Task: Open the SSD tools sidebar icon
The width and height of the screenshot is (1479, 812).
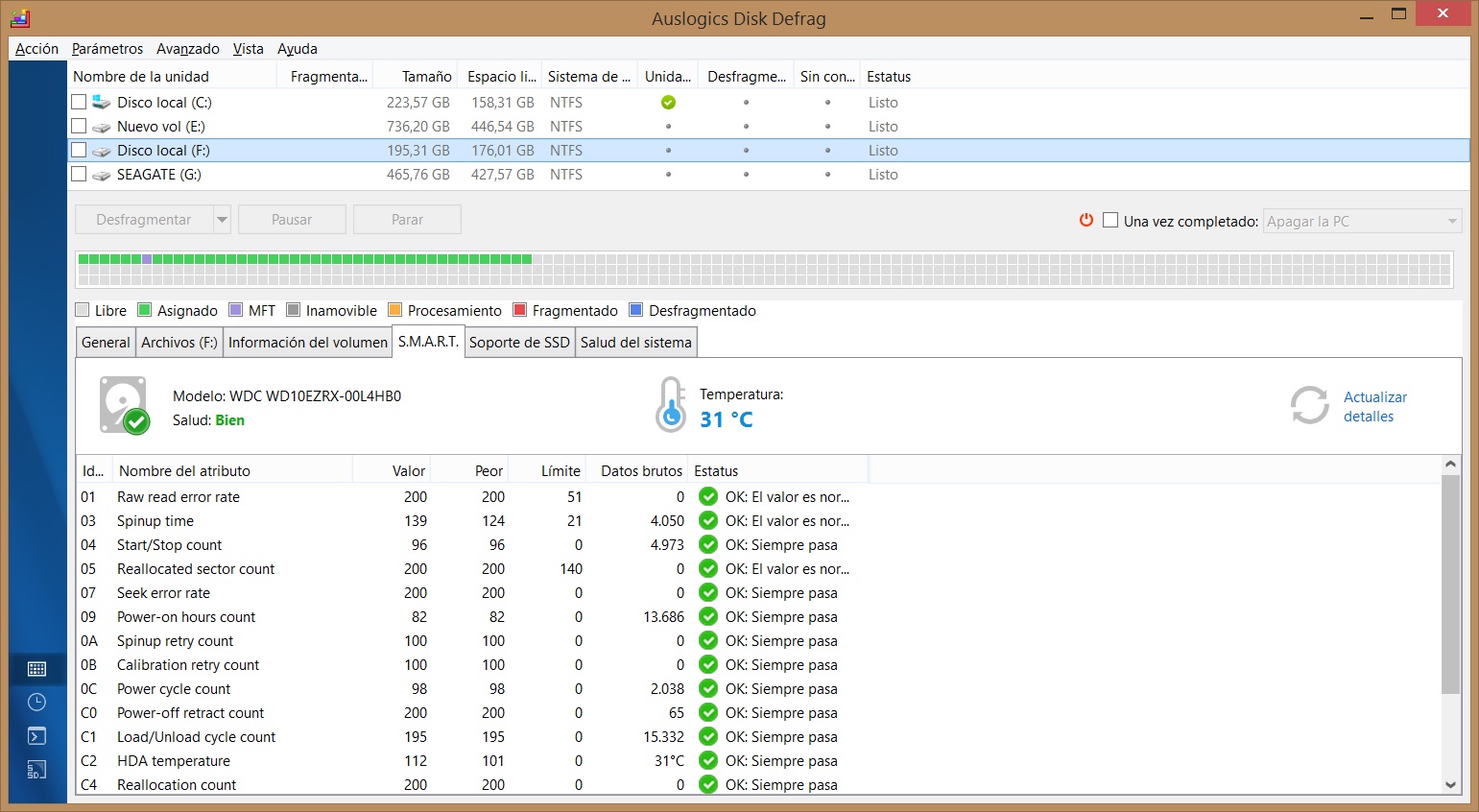Action: click(37, 770)
